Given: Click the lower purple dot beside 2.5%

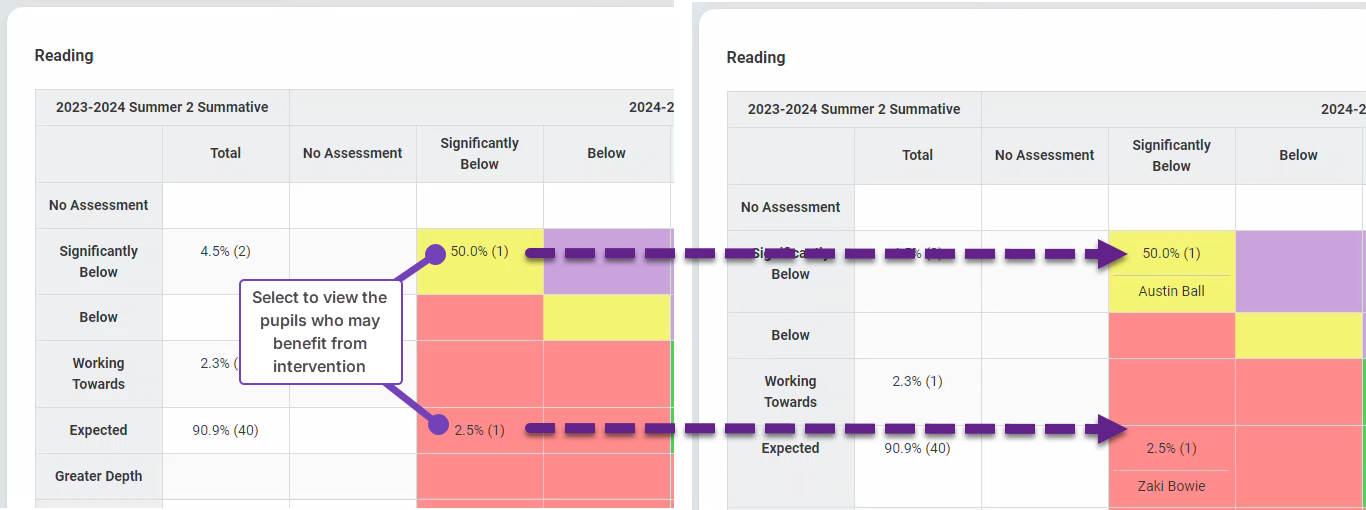Looking at the screenshot, I should pyautogui.click(x=438, y=425).
